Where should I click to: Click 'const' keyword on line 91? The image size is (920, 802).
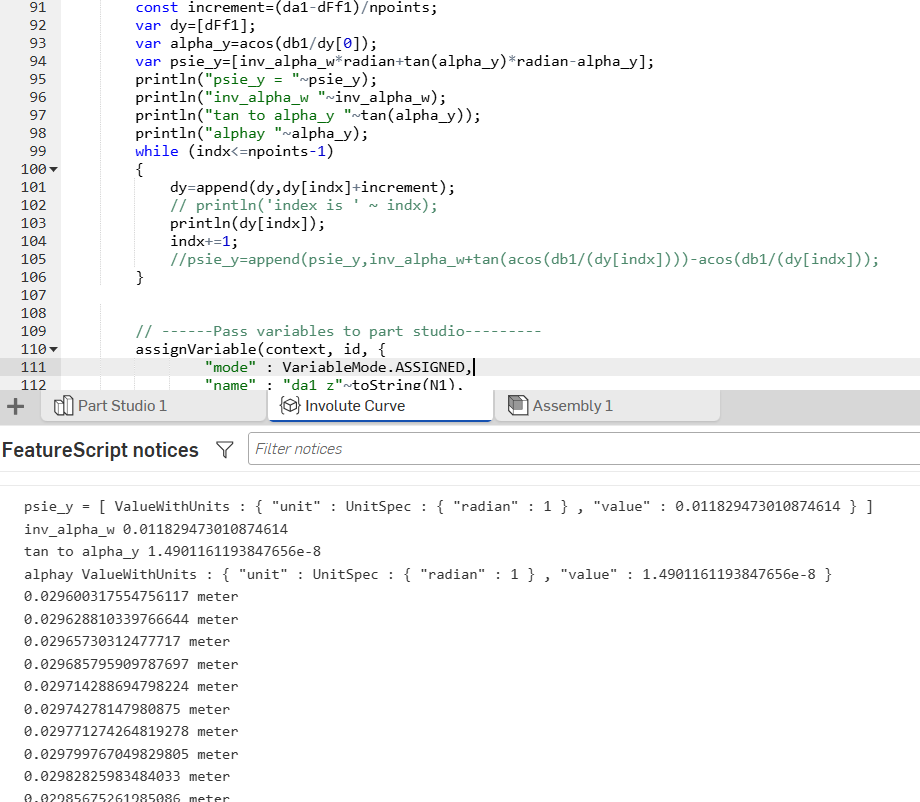click(x=157, y=8)
